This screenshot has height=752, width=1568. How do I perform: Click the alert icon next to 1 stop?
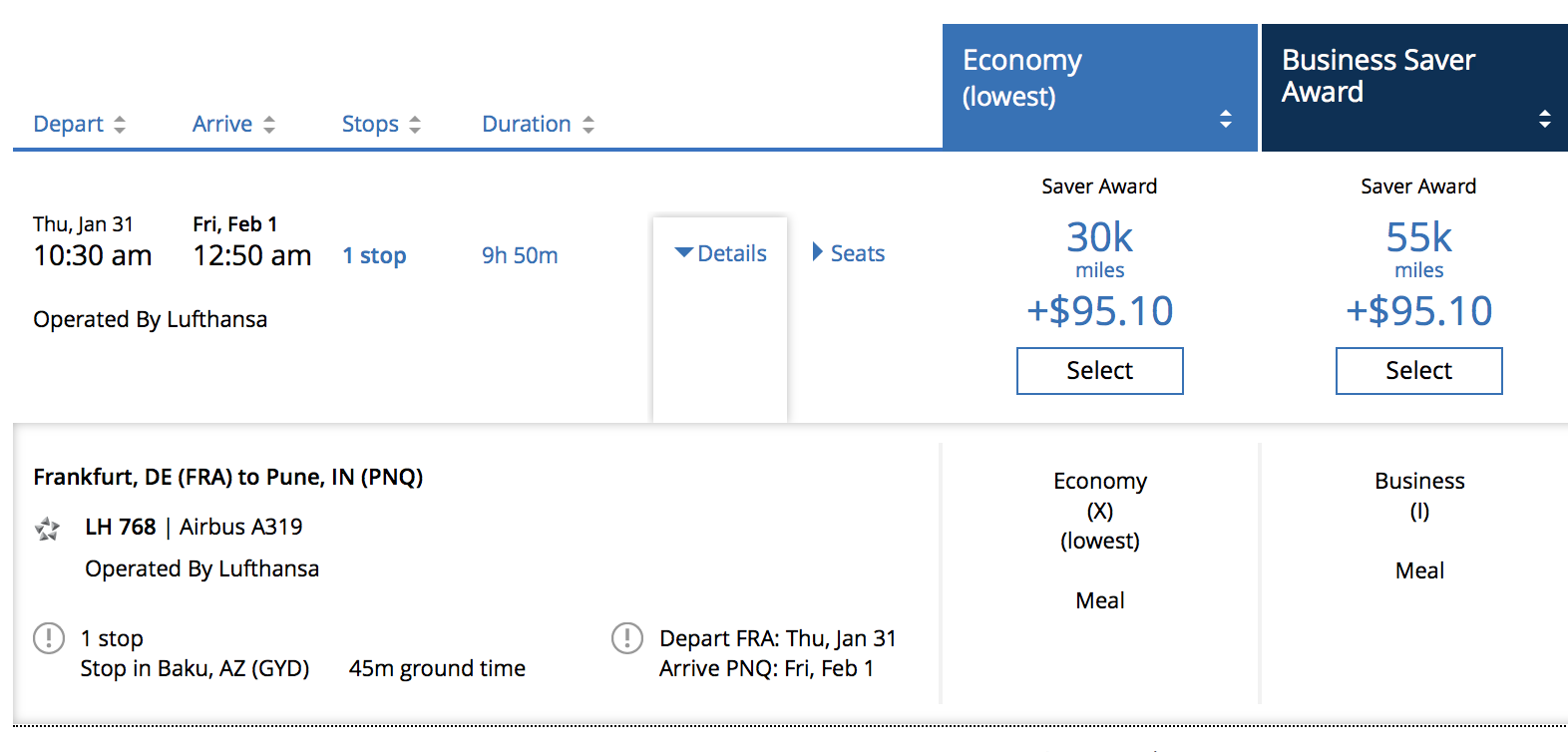coord(49,638)
